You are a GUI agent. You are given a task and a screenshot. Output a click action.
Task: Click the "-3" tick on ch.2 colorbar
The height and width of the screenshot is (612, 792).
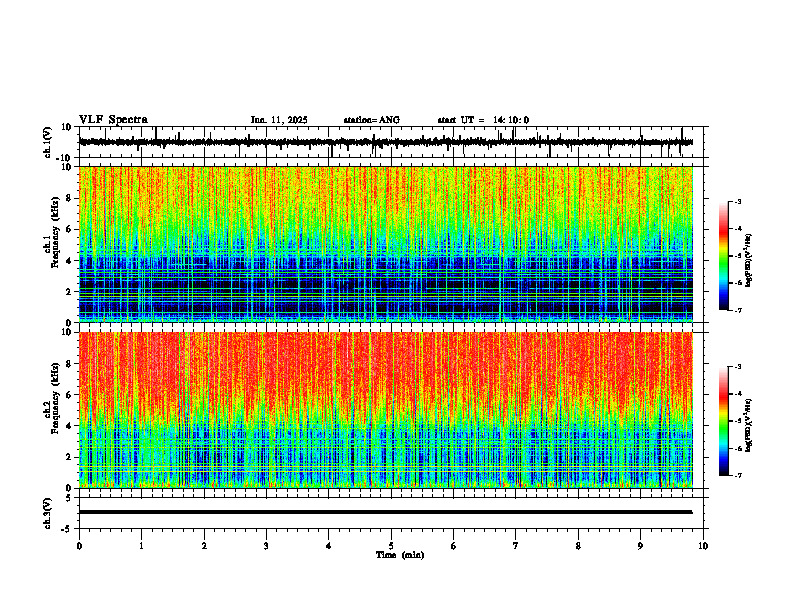coord(738,367)
